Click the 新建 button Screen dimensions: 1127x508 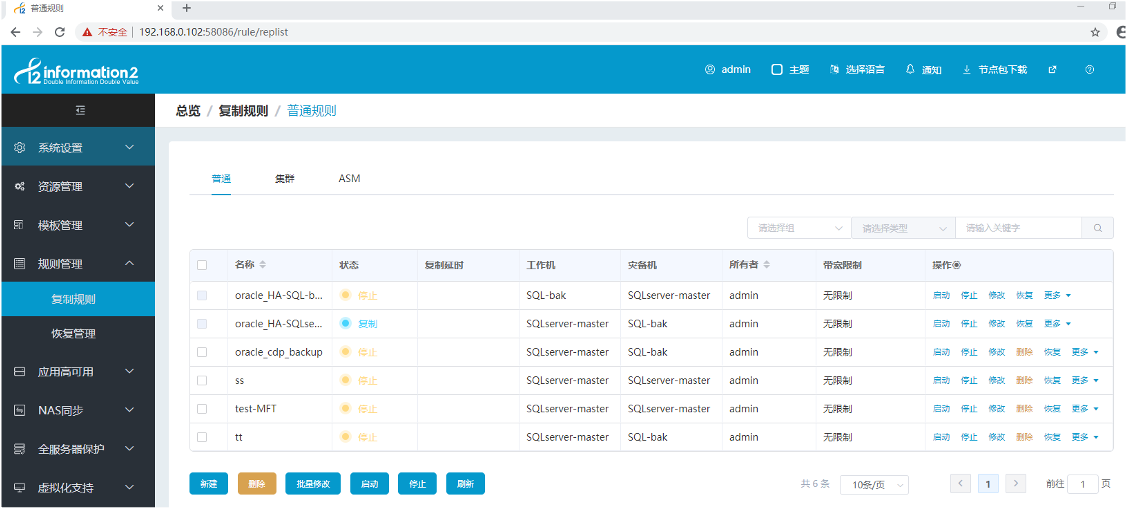click(x=208, y=484)
